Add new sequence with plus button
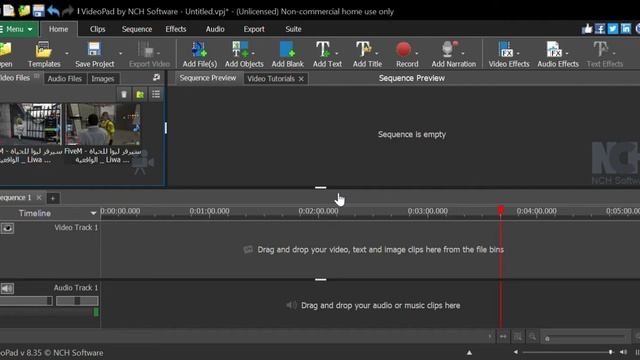 coord(53,198)
